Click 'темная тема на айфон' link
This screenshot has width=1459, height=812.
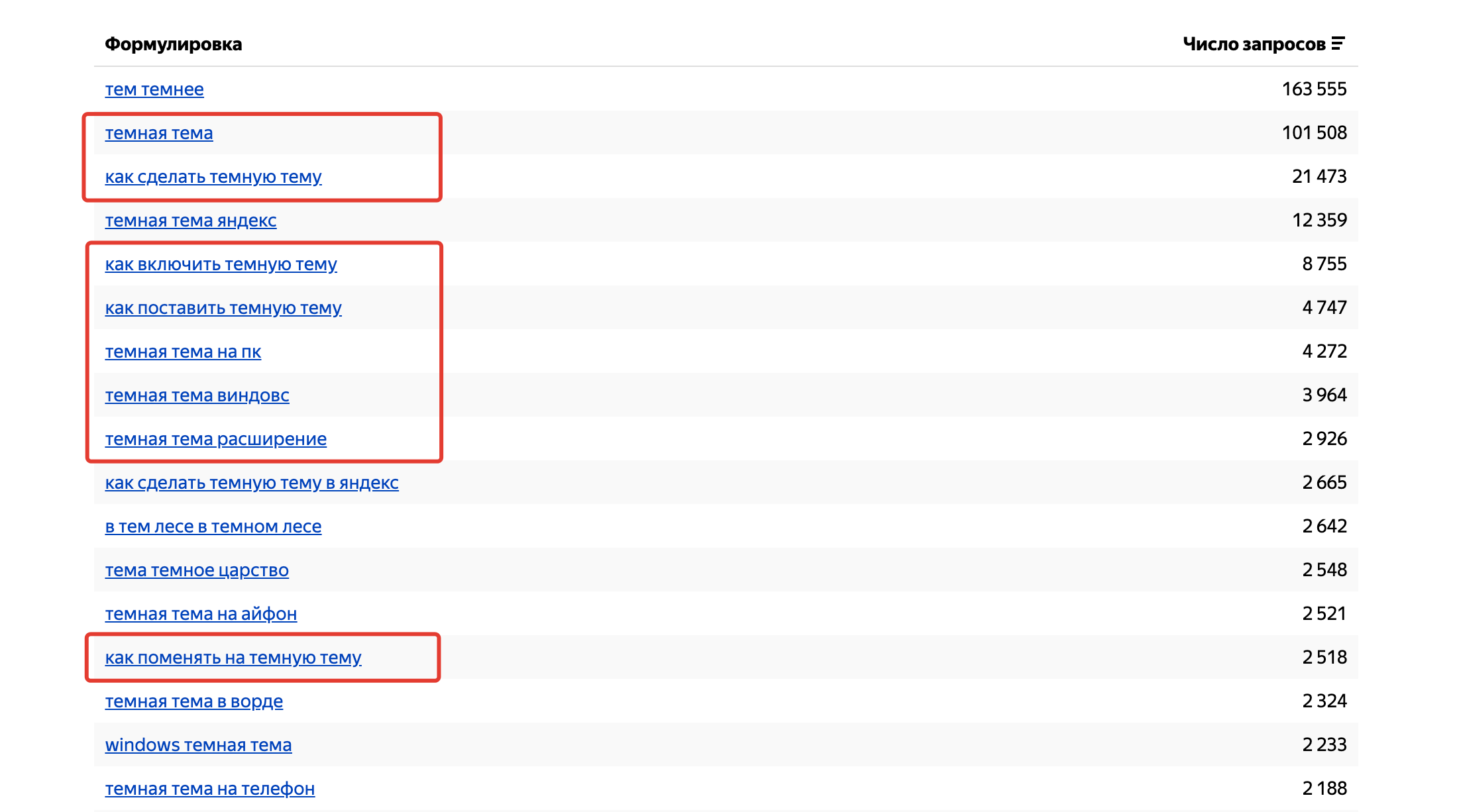pyautogui.click(x=201, y=614)
